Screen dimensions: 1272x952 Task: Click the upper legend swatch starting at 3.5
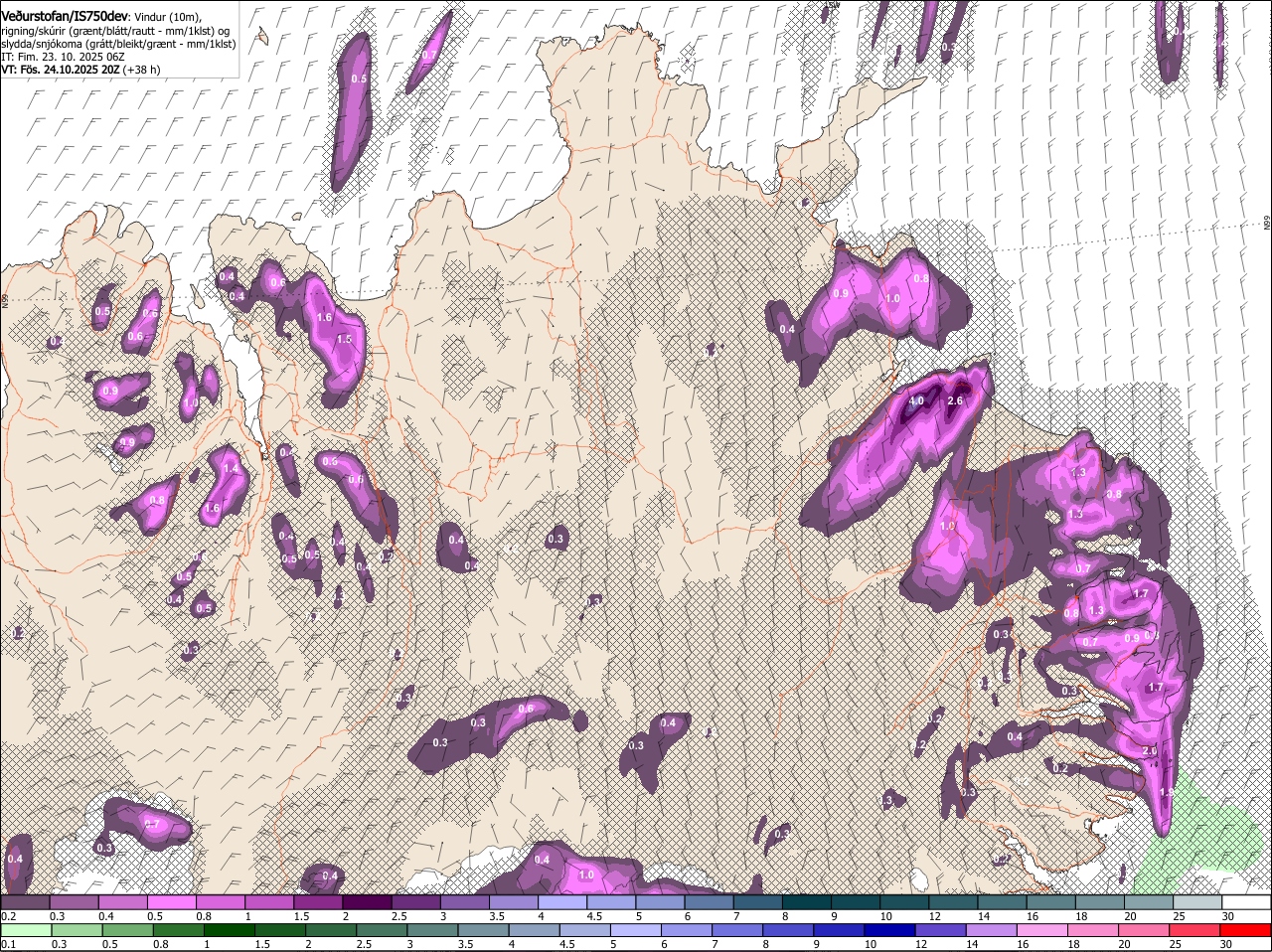click(513, 902)
